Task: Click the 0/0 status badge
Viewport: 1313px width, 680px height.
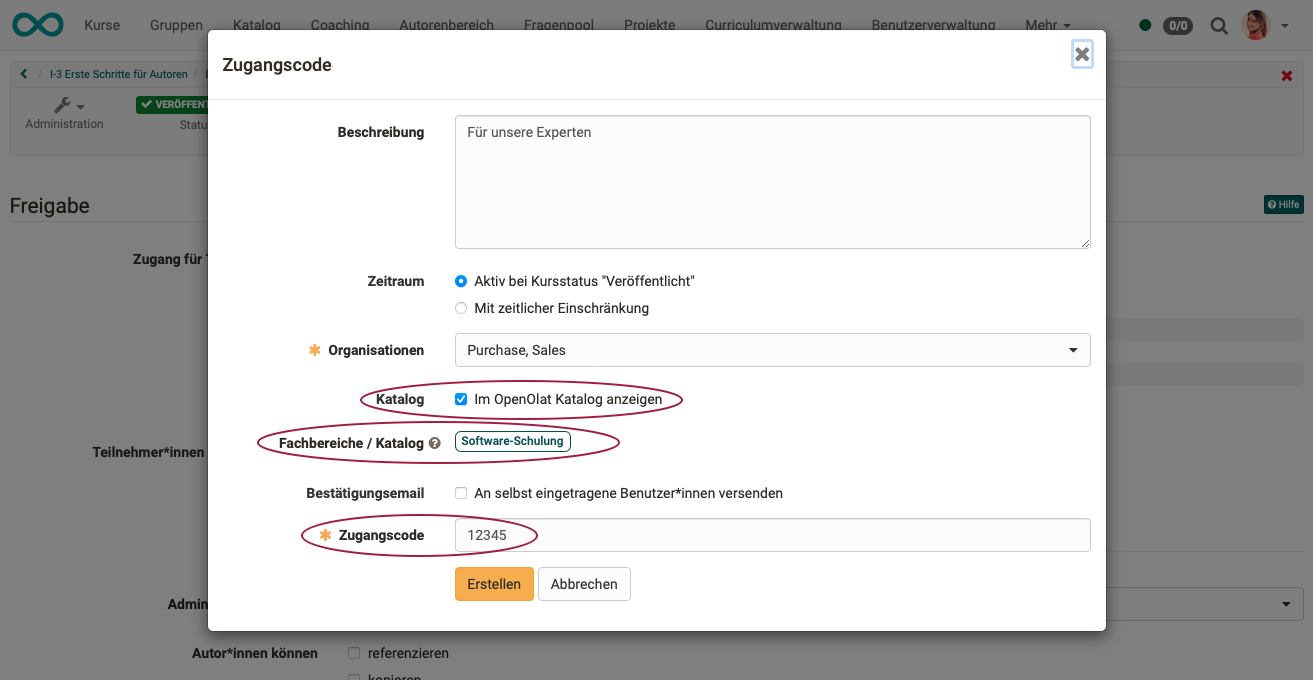Action: (x=1177, y=26)
